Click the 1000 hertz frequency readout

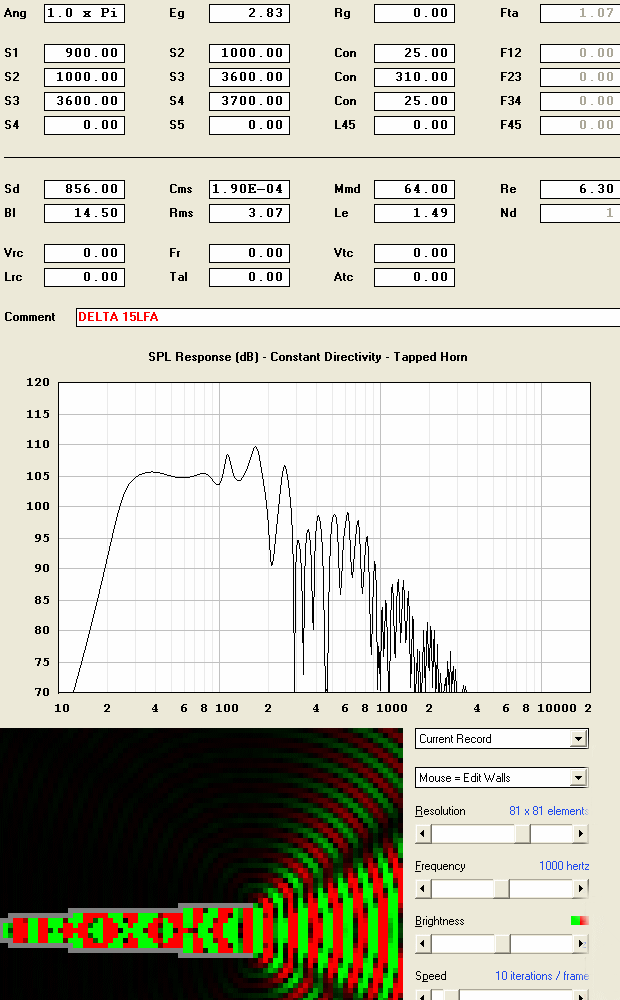(x=564, y=866)
